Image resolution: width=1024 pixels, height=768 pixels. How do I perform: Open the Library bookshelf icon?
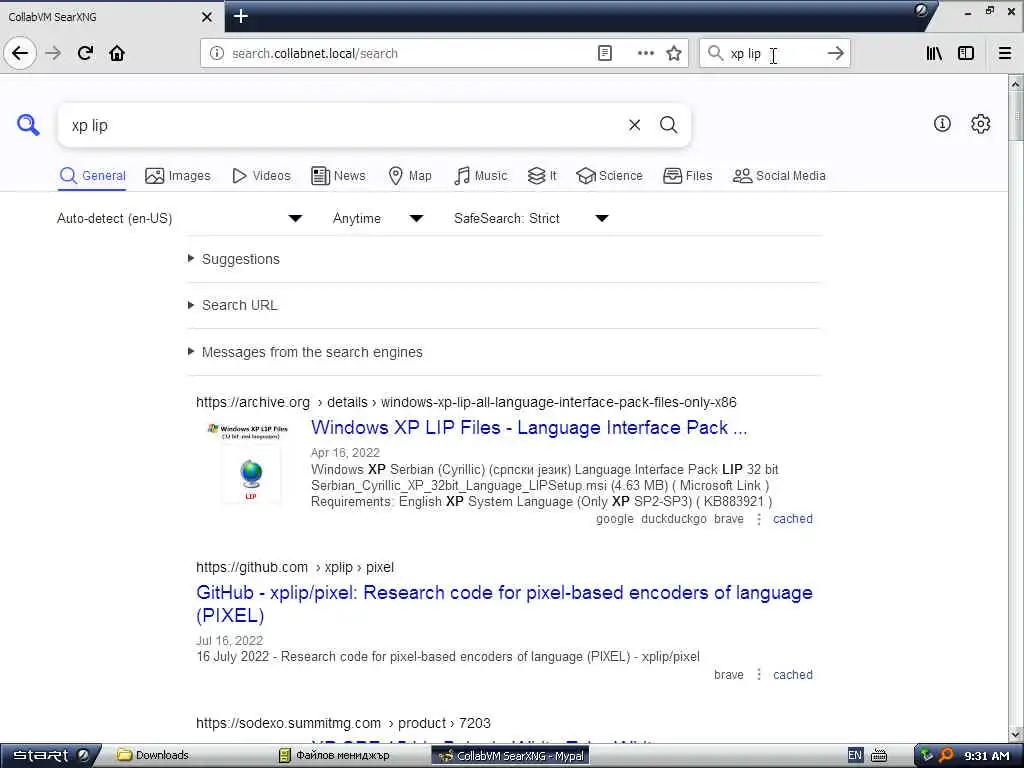934,54
